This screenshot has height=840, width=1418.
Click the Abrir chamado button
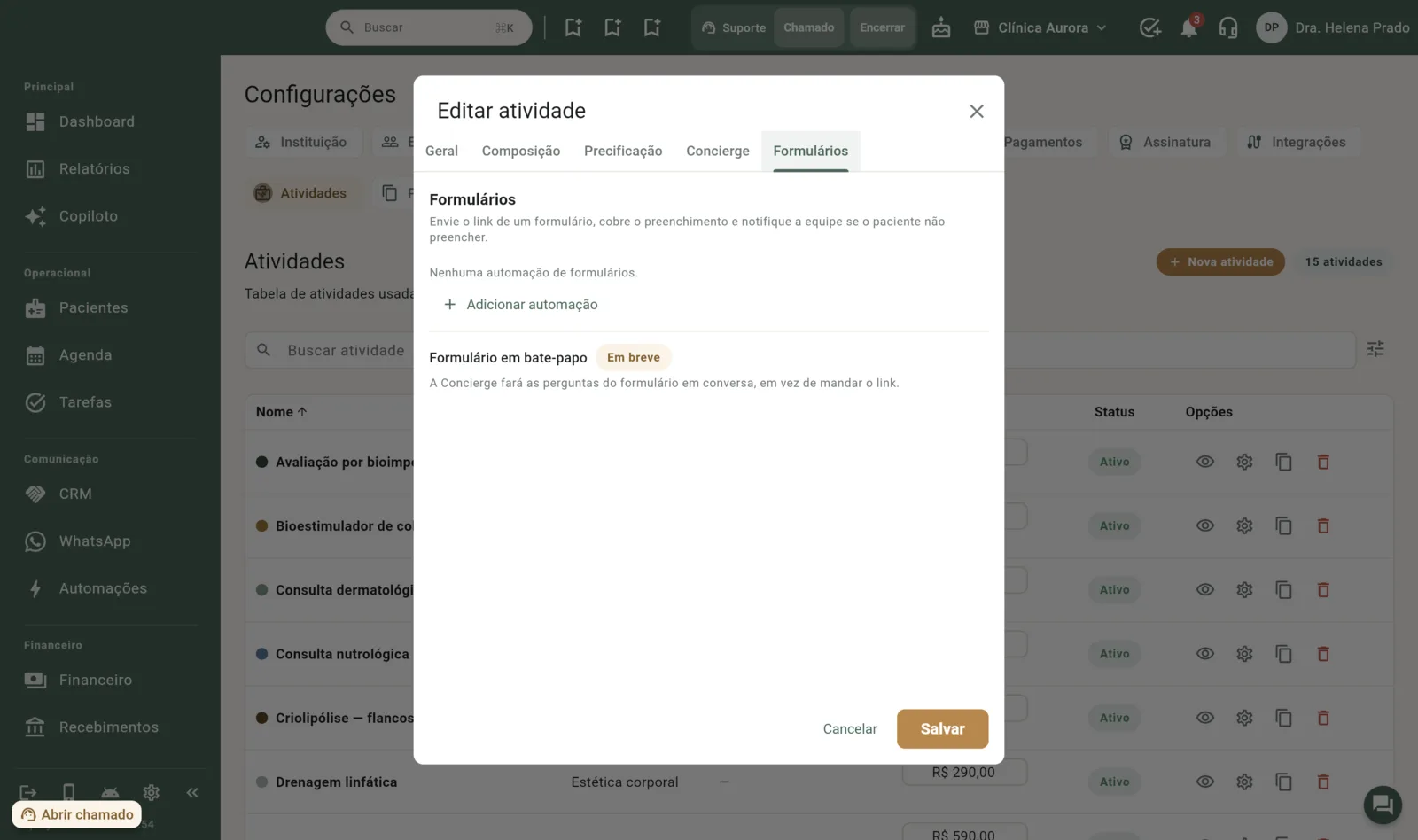coord(77,814)
